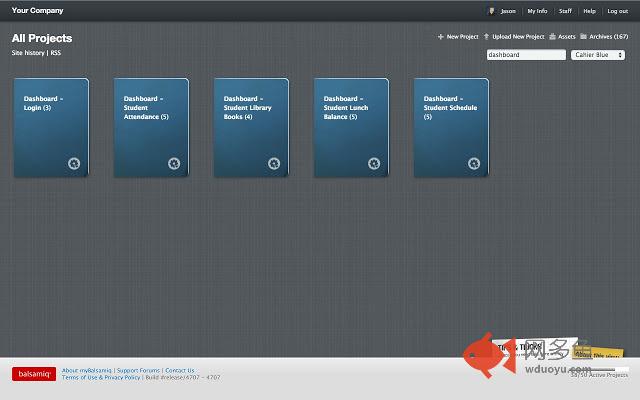Click the Site history link
The image size is (640, 400).
pos(28,52)
